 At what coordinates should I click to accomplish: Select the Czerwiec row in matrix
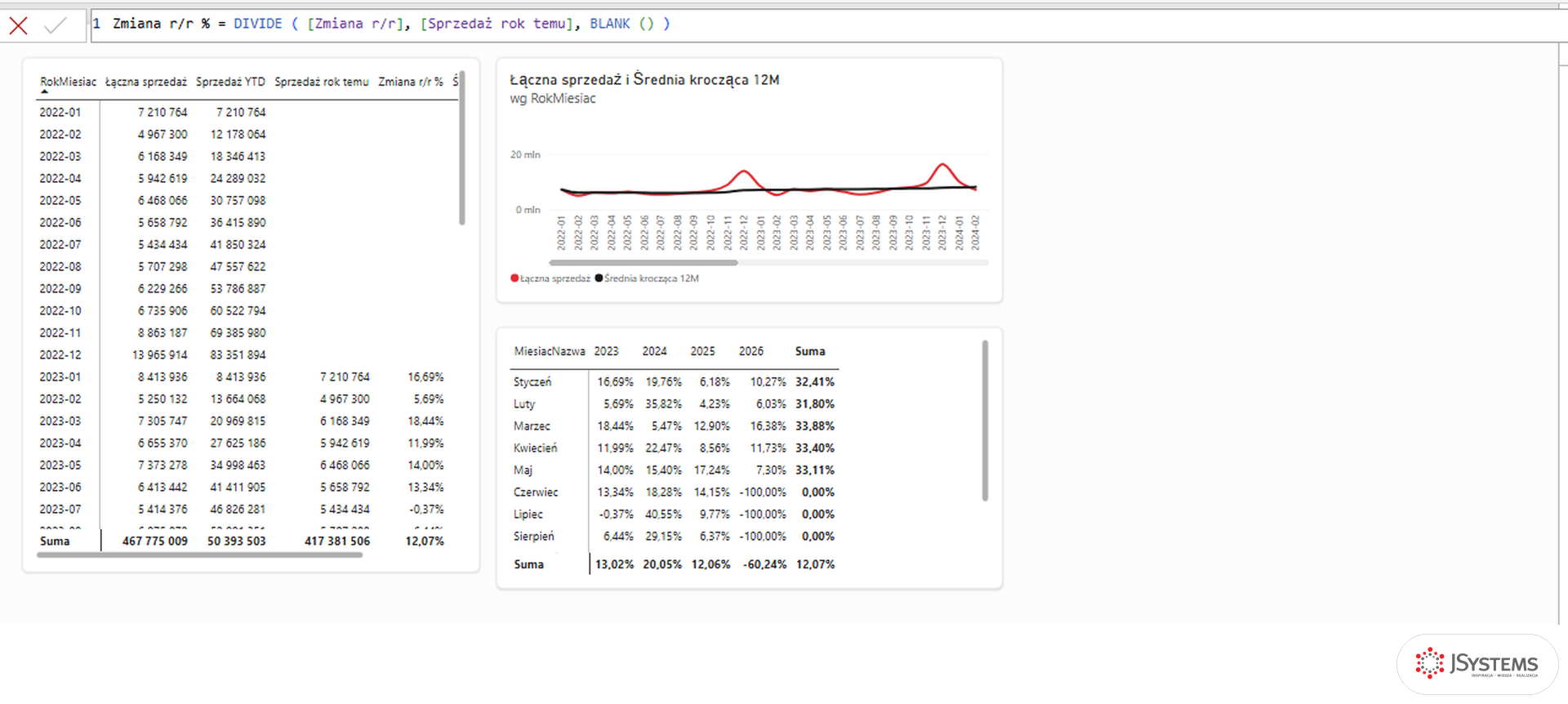point(536,492)
